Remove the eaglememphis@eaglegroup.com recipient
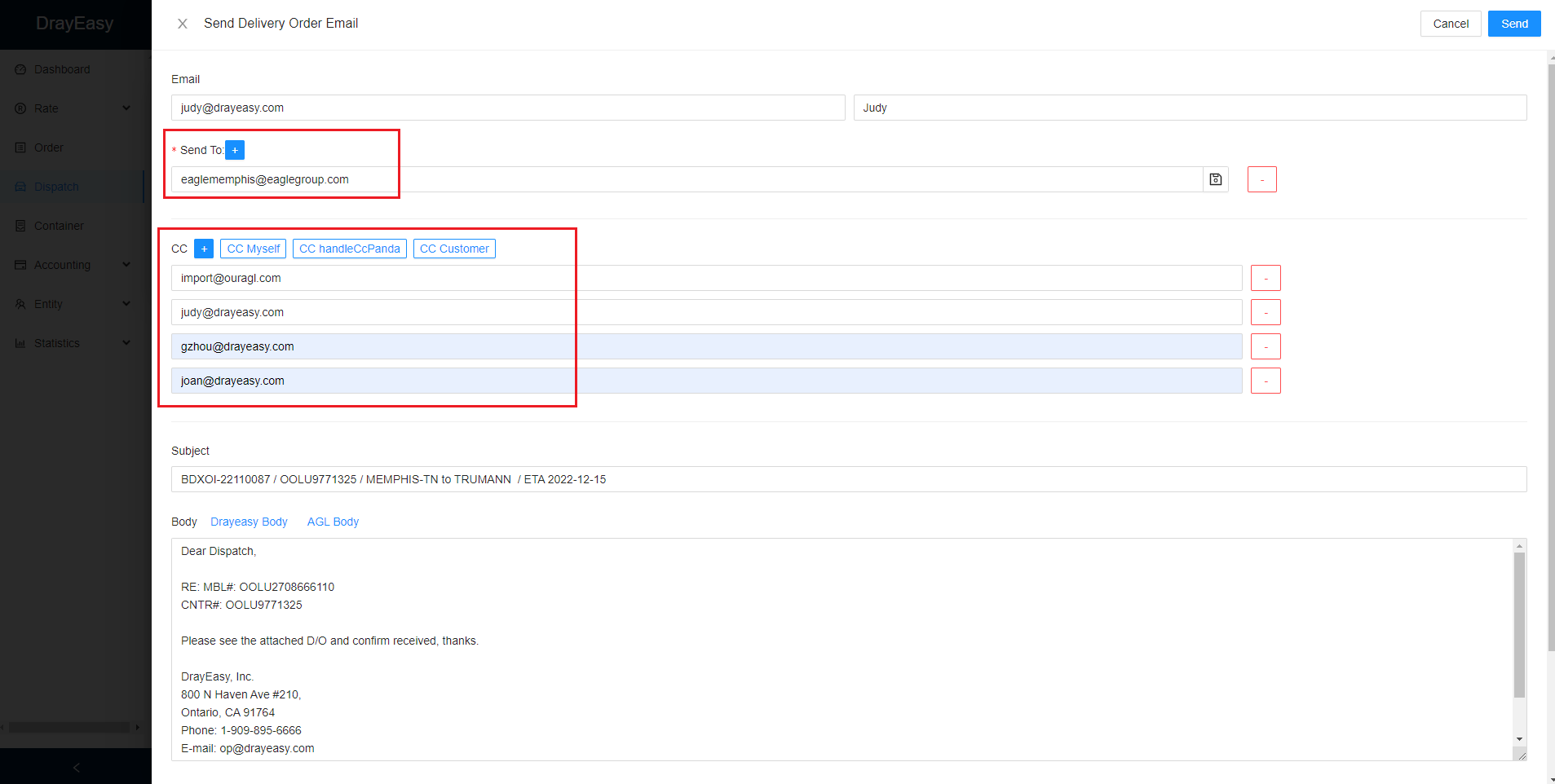Image resolution: width=1555 pixels, height=784 pixels. point(1261,179)
